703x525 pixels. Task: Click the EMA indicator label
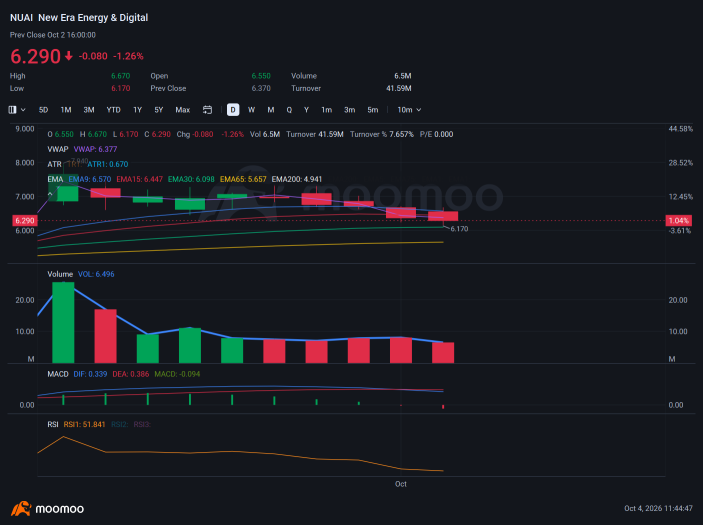(x=55, y=179)
